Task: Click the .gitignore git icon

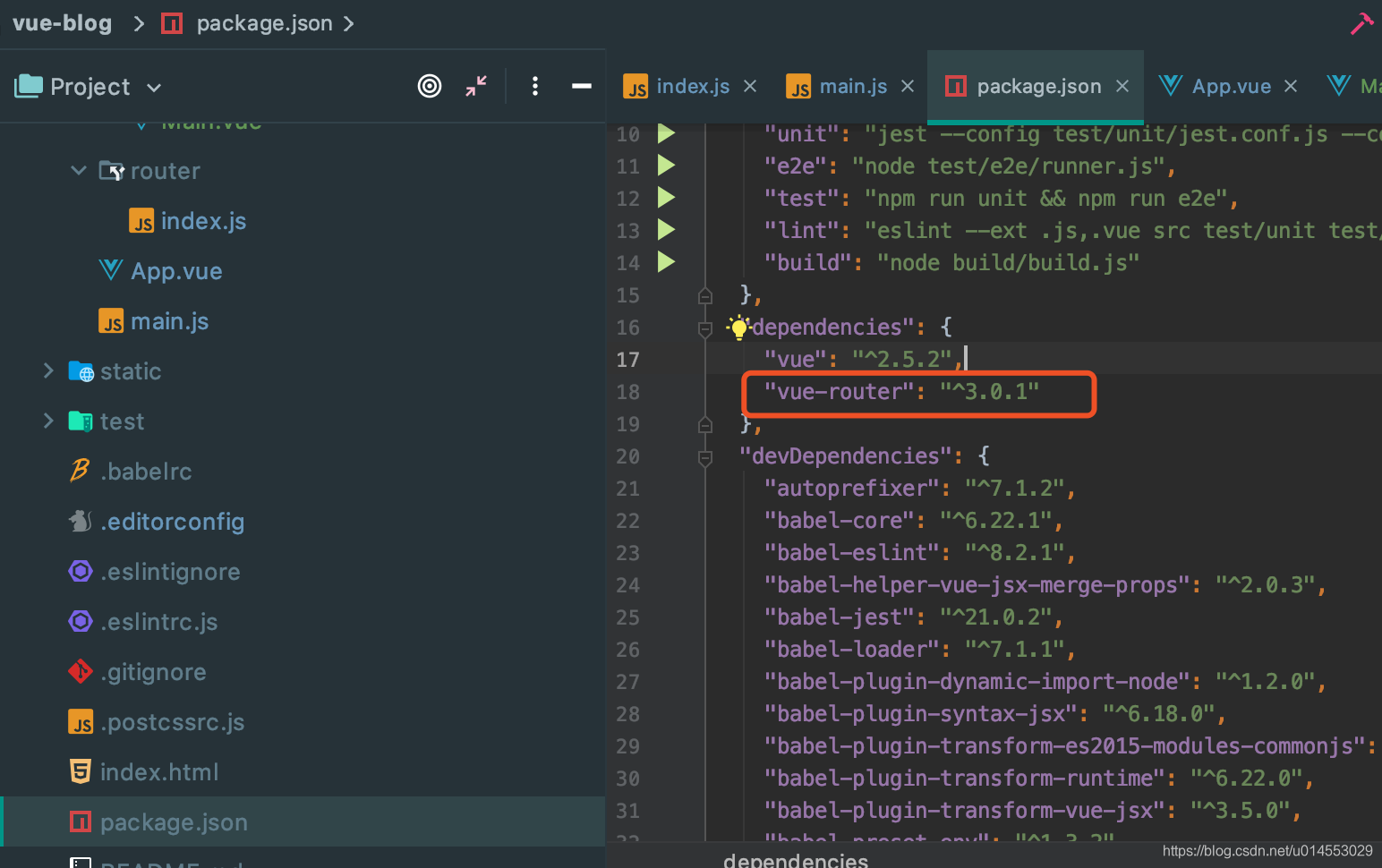Action: point(81,671)
